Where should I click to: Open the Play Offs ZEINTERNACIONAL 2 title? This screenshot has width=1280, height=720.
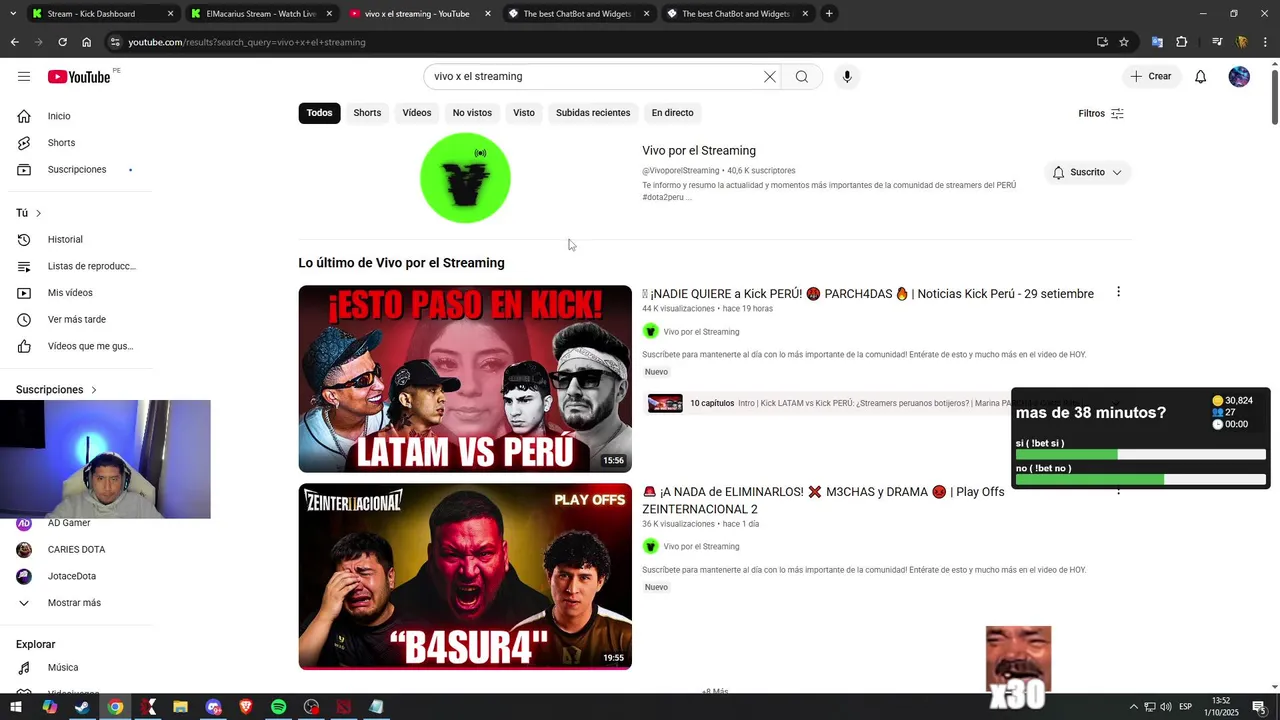tap(823, 500)
